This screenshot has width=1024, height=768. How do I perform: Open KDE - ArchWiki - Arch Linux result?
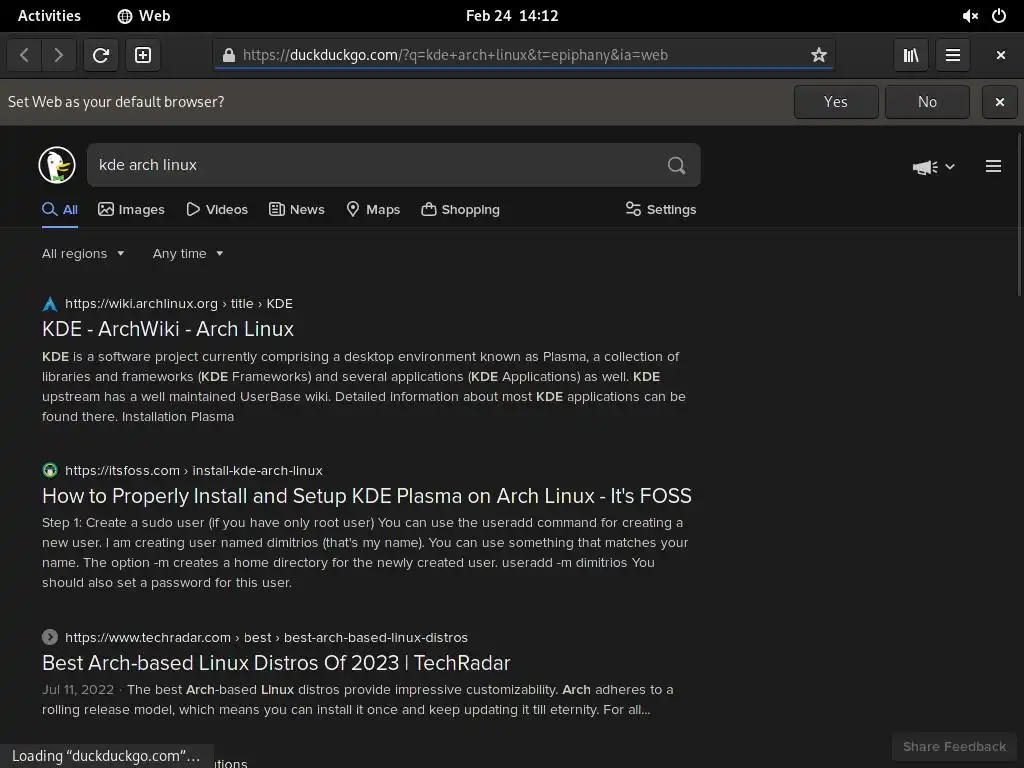tap(168, 329)
